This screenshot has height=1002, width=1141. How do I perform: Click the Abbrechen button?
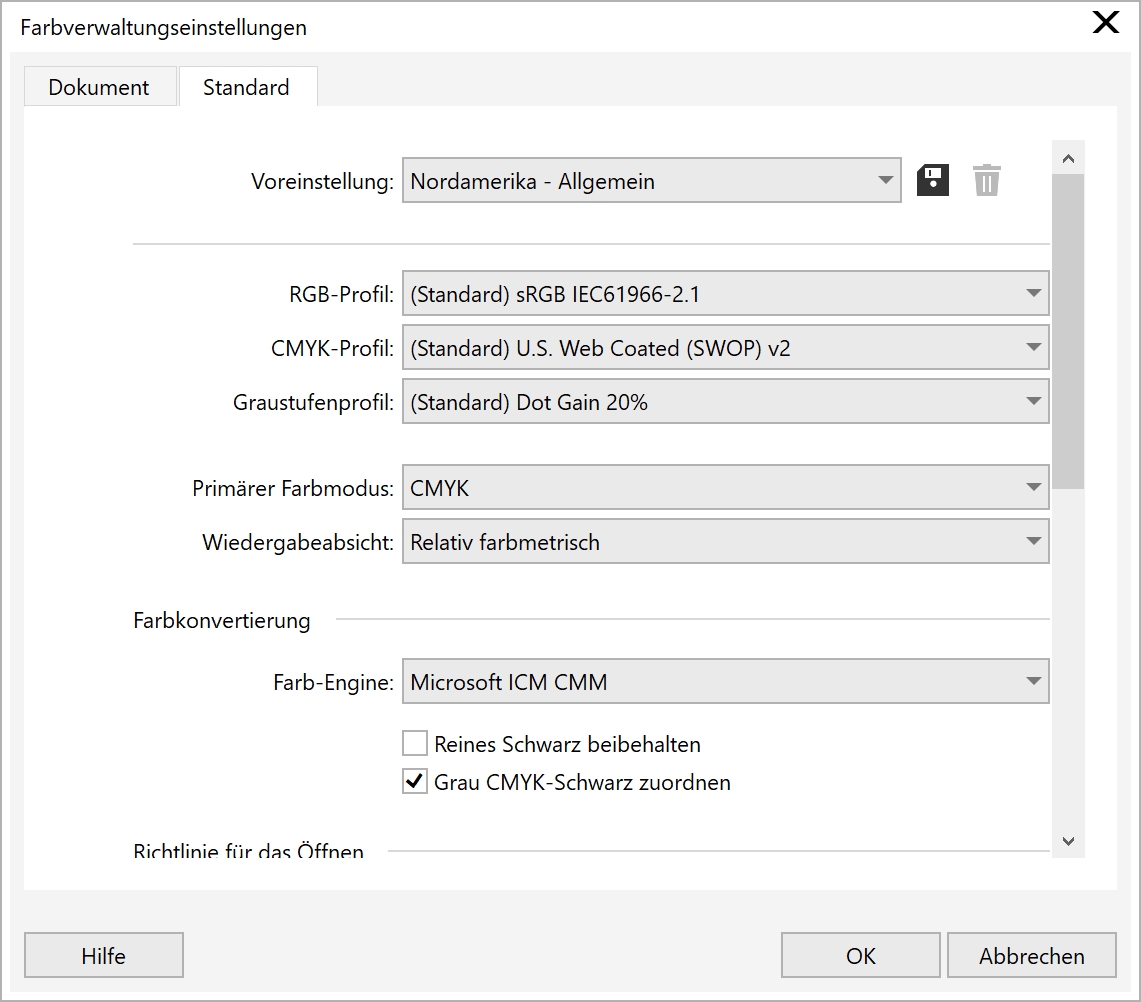1031,956
